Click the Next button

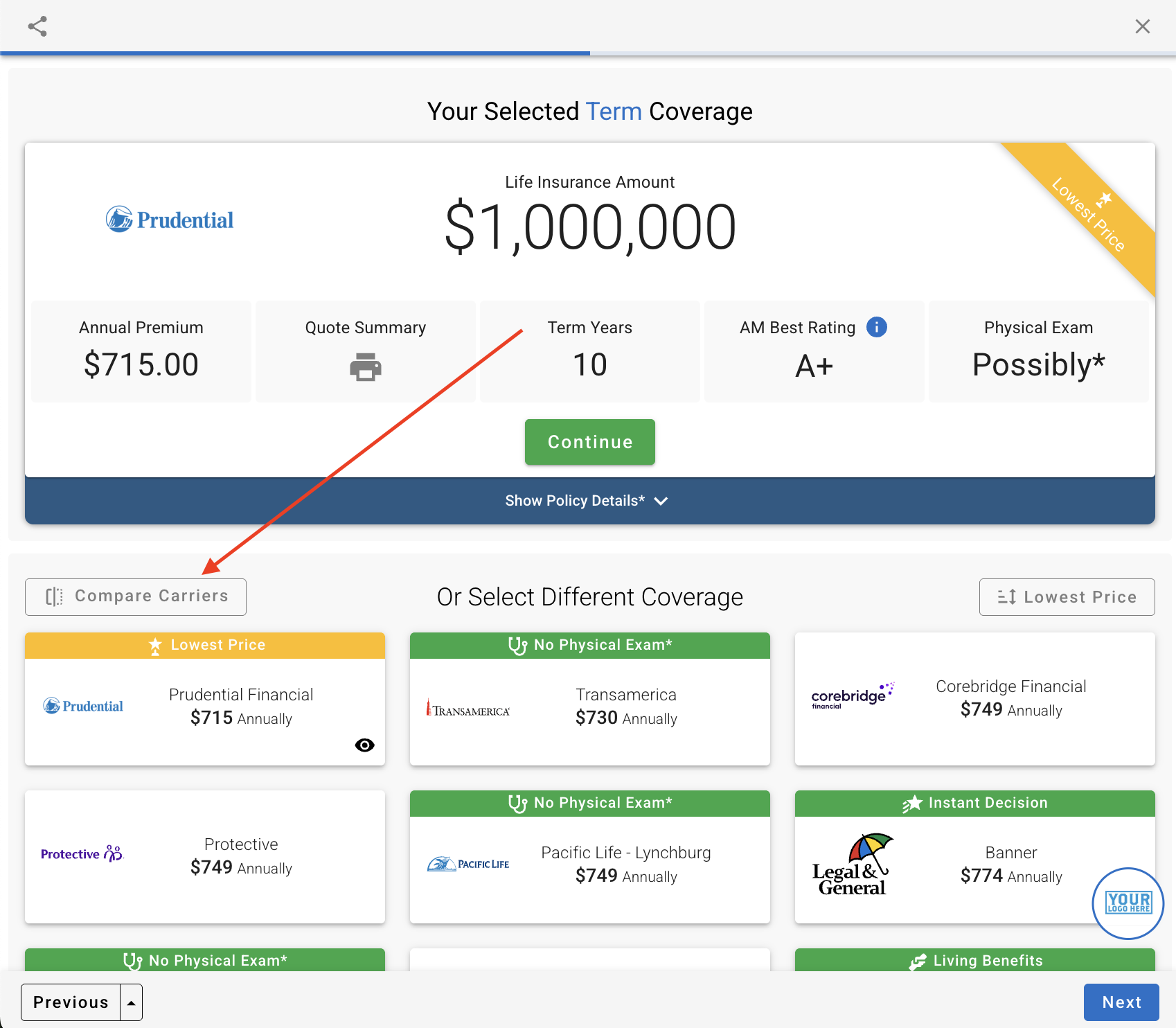[x=1121, y=1002]
